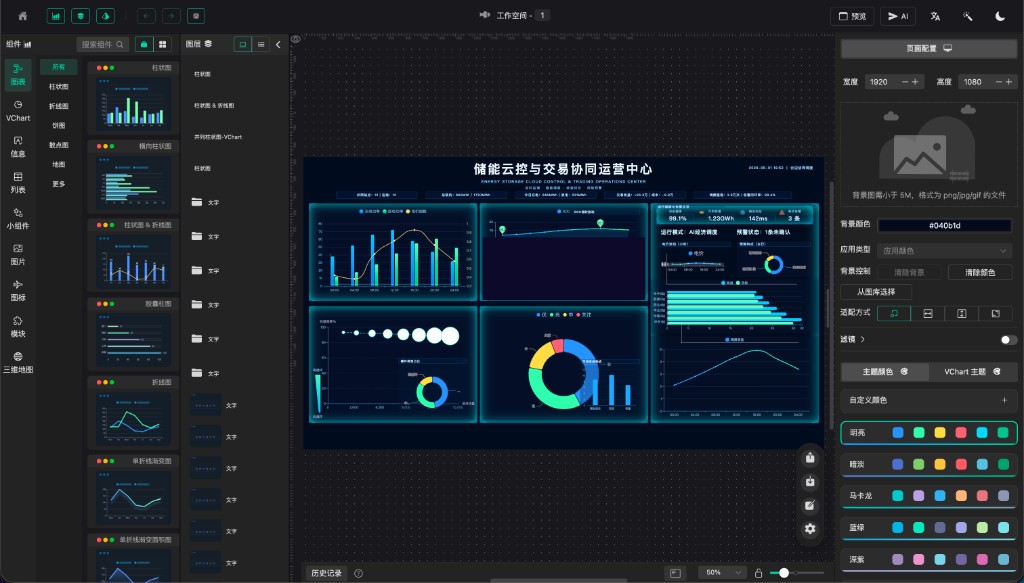Open the VChart component category
The height and width of the screenshot is (583, 1024).
(x=18, y=111)
